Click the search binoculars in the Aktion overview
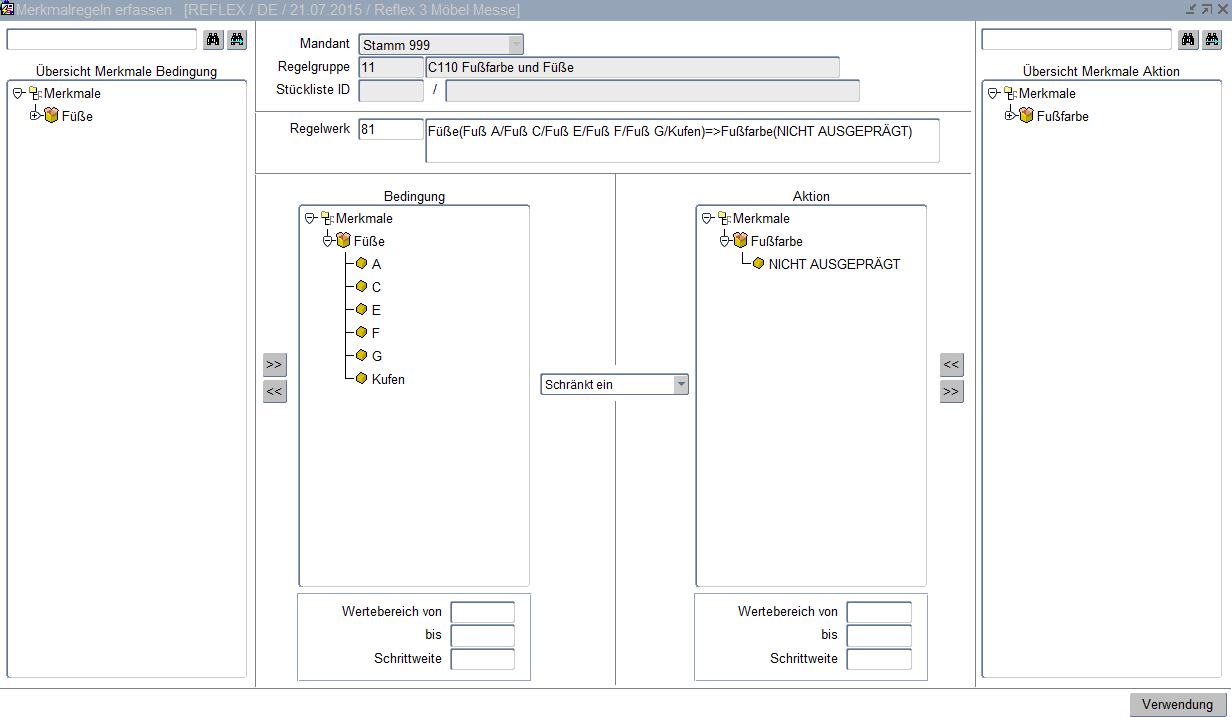This screenshot has height=717, width=1232. tap(1188, 39)
